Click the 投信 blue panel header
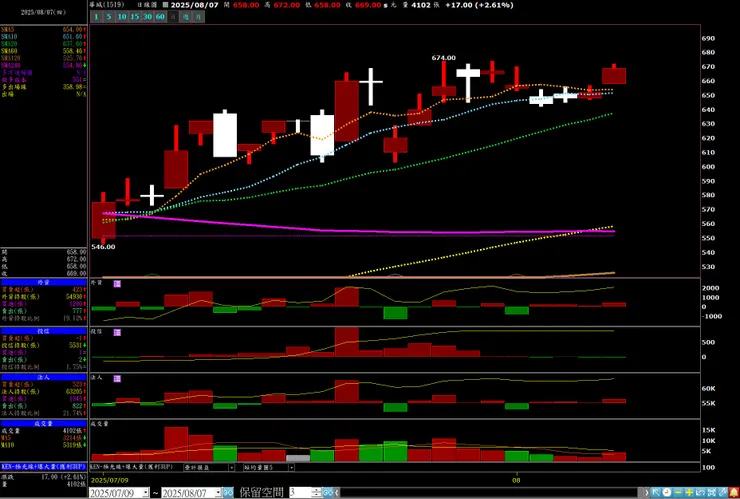The height and width of the screenshot is (499, 740). pos(43,331)
